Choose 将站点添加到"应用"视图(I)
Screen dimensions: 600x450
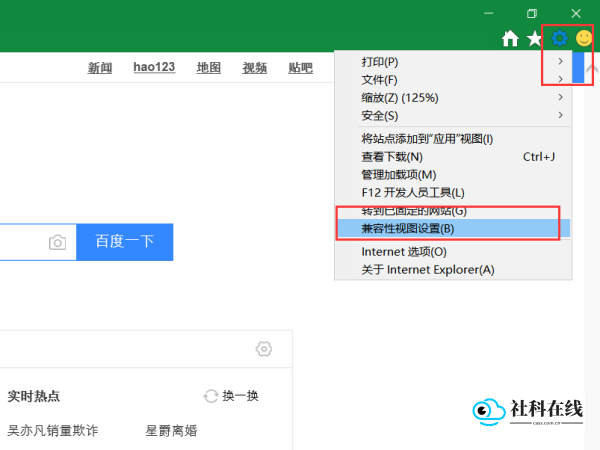tap(453, 139)
